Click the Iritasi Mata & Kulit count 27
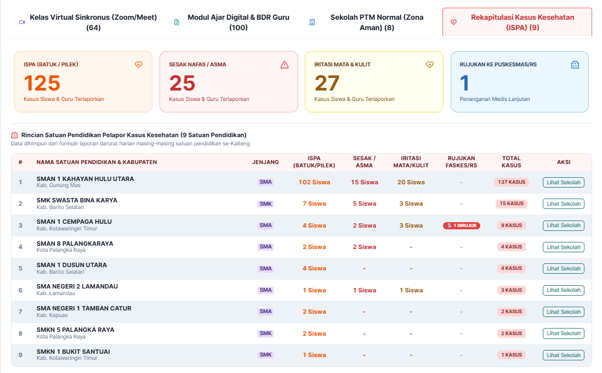This screenshot has height=373, width=602. click(x=327, y=83)
